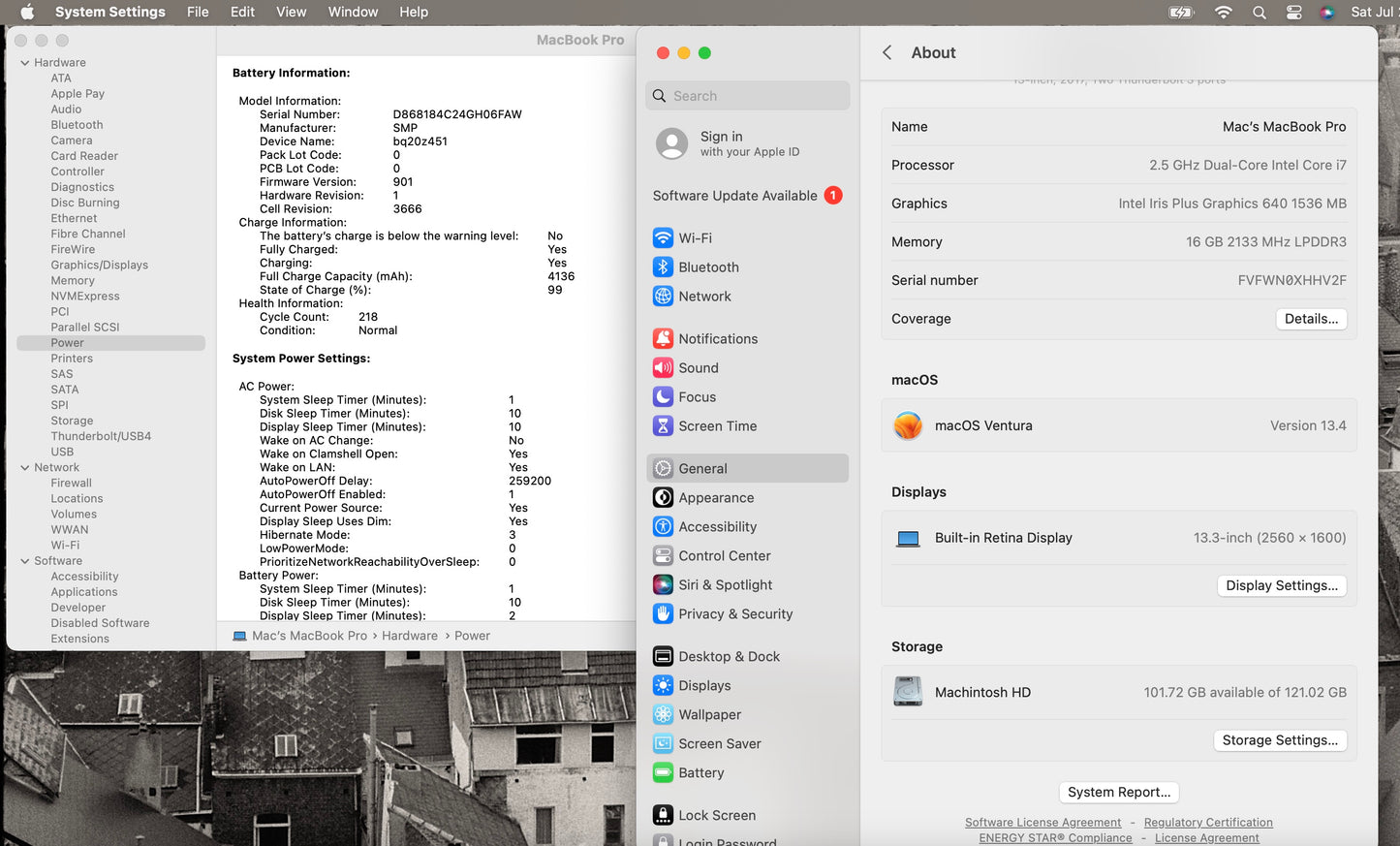The height and width of the screenshot is (846, 1400).
Task: Open Screen Time hourglass icon
Action: [x=663, y=426]
